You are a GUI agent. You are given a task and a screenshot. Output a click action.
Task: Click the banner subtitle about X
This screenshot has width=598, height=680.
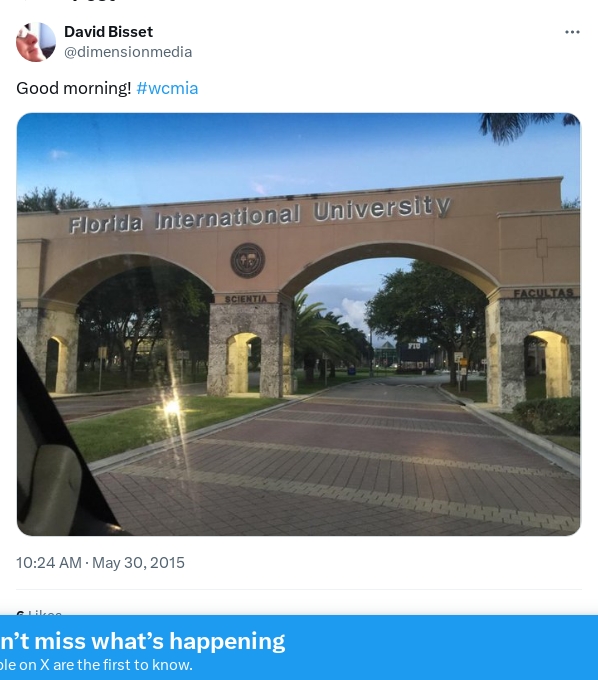96,665
